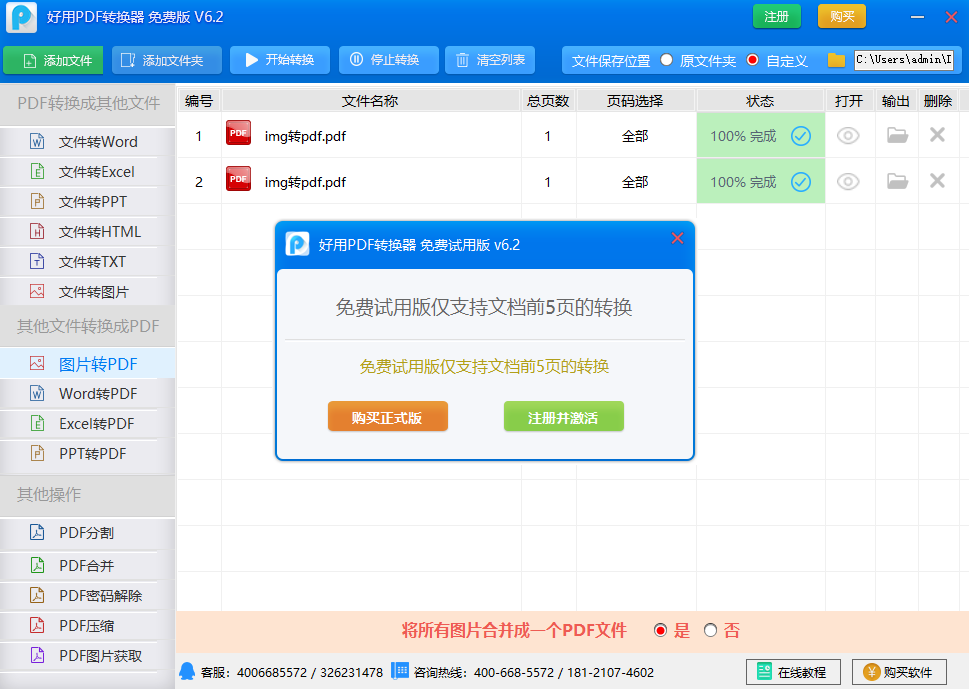This screenshot has height=689, width=969.
Task: Preview row 2 file with eye icon
Action: point(848,181)
